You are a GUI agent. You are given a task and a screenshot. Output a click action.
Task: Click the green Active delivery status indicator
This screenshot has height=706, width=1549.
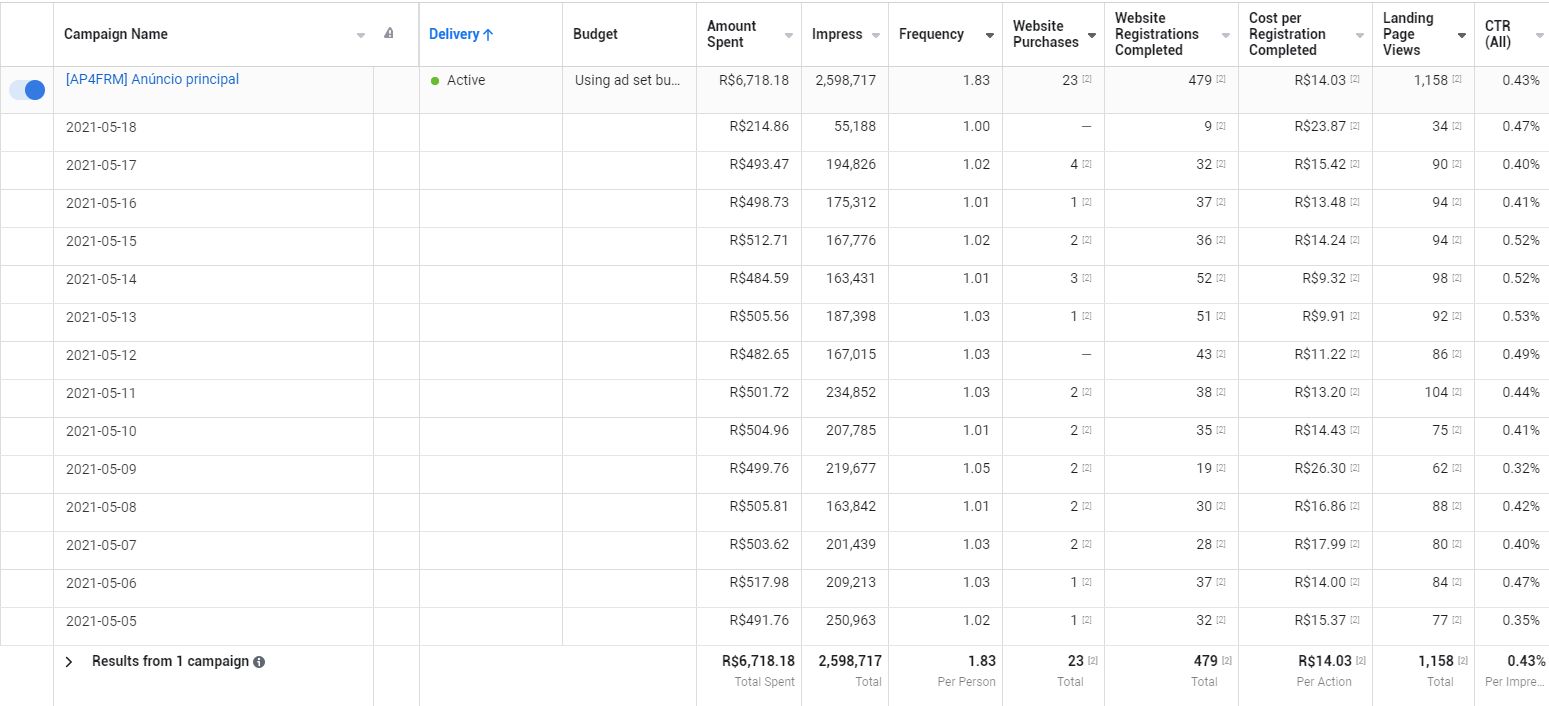pyautogui.click(x=435, y=81)
